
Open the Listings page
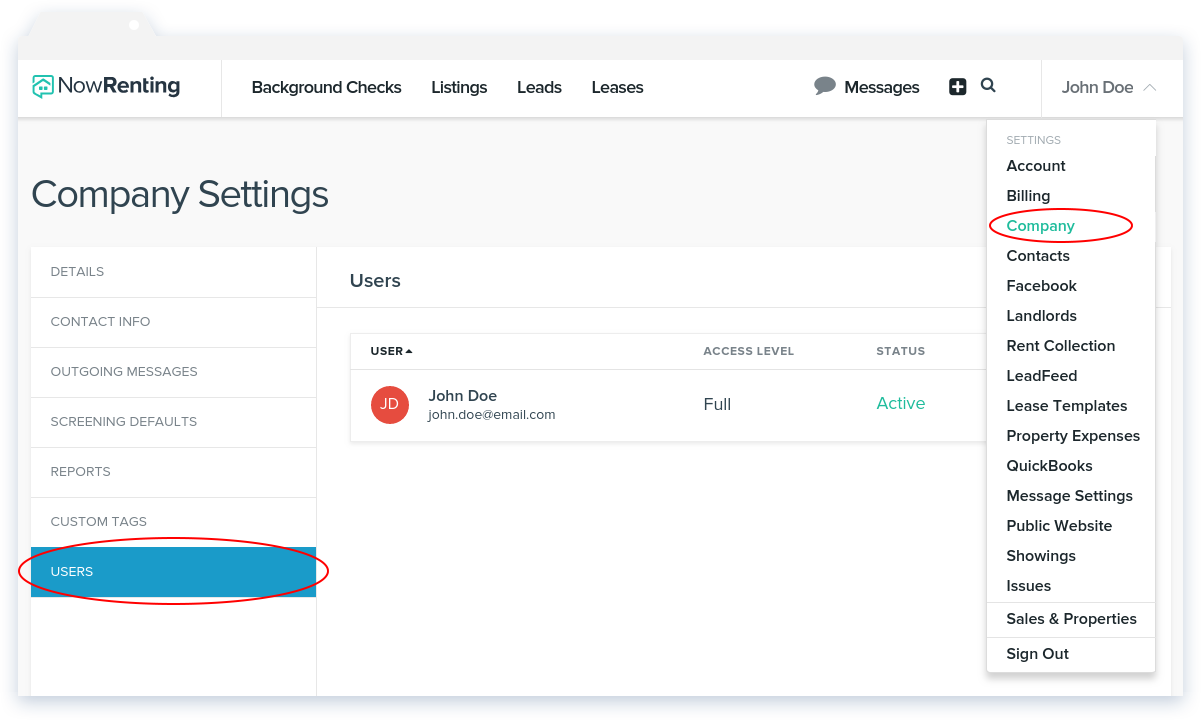459,87
